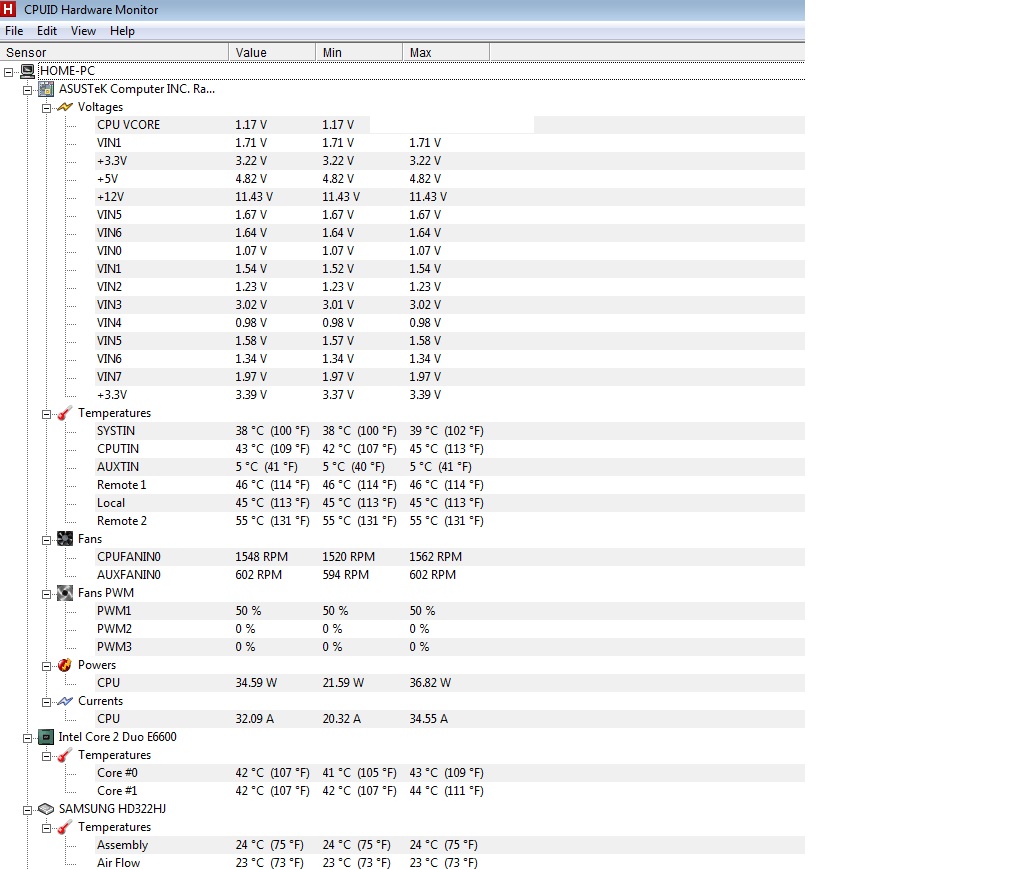Select the VIN2 voltage row

click(x=449, y=287)
